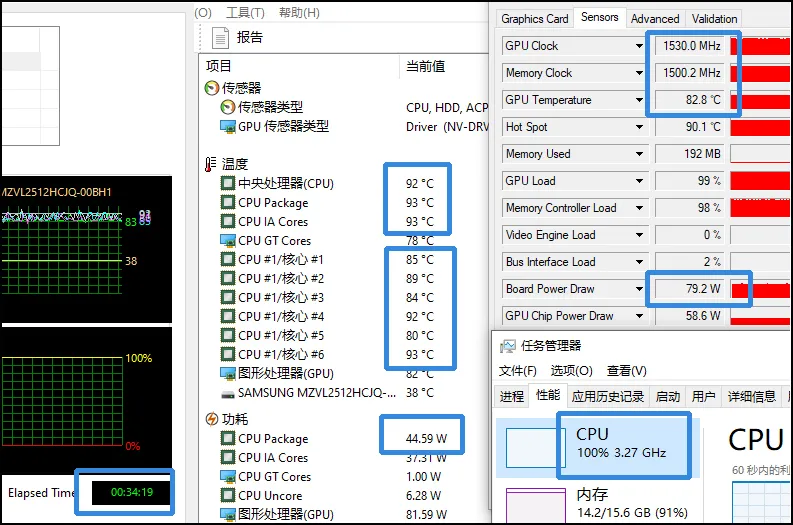The image size is (793, 525).
Task: Click chip icon for CPU #1/核心 #1
Action: [x=228, y=259]
